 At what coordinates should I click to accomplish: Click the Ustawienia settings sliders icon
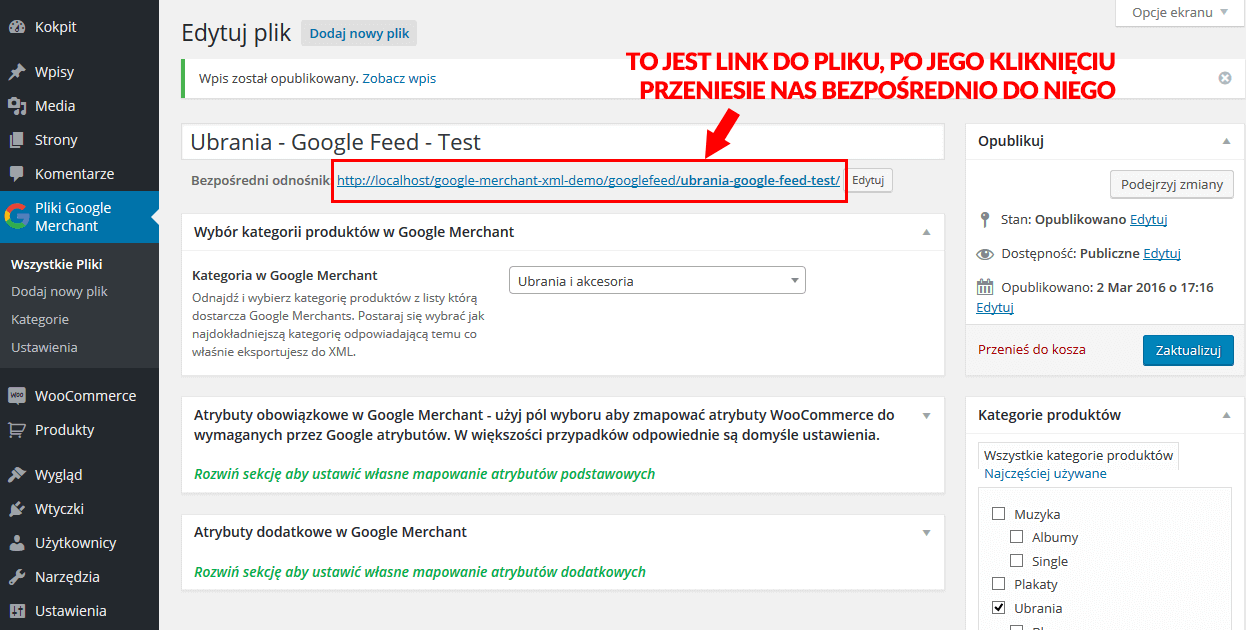pos(17,611)
